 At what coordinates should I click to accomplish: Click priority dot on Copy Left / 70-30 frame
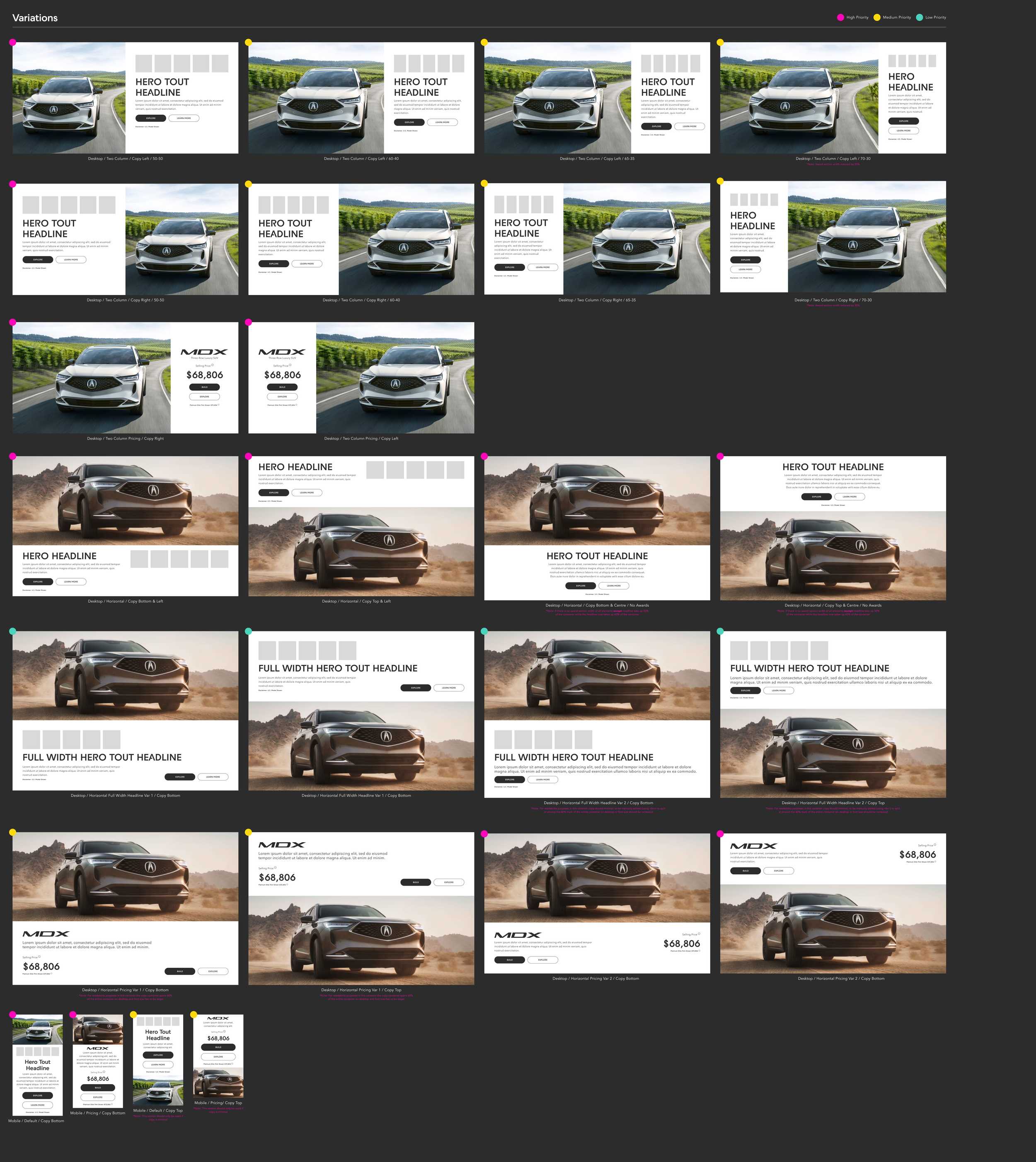pyautogui.click(x=720, y=42)
